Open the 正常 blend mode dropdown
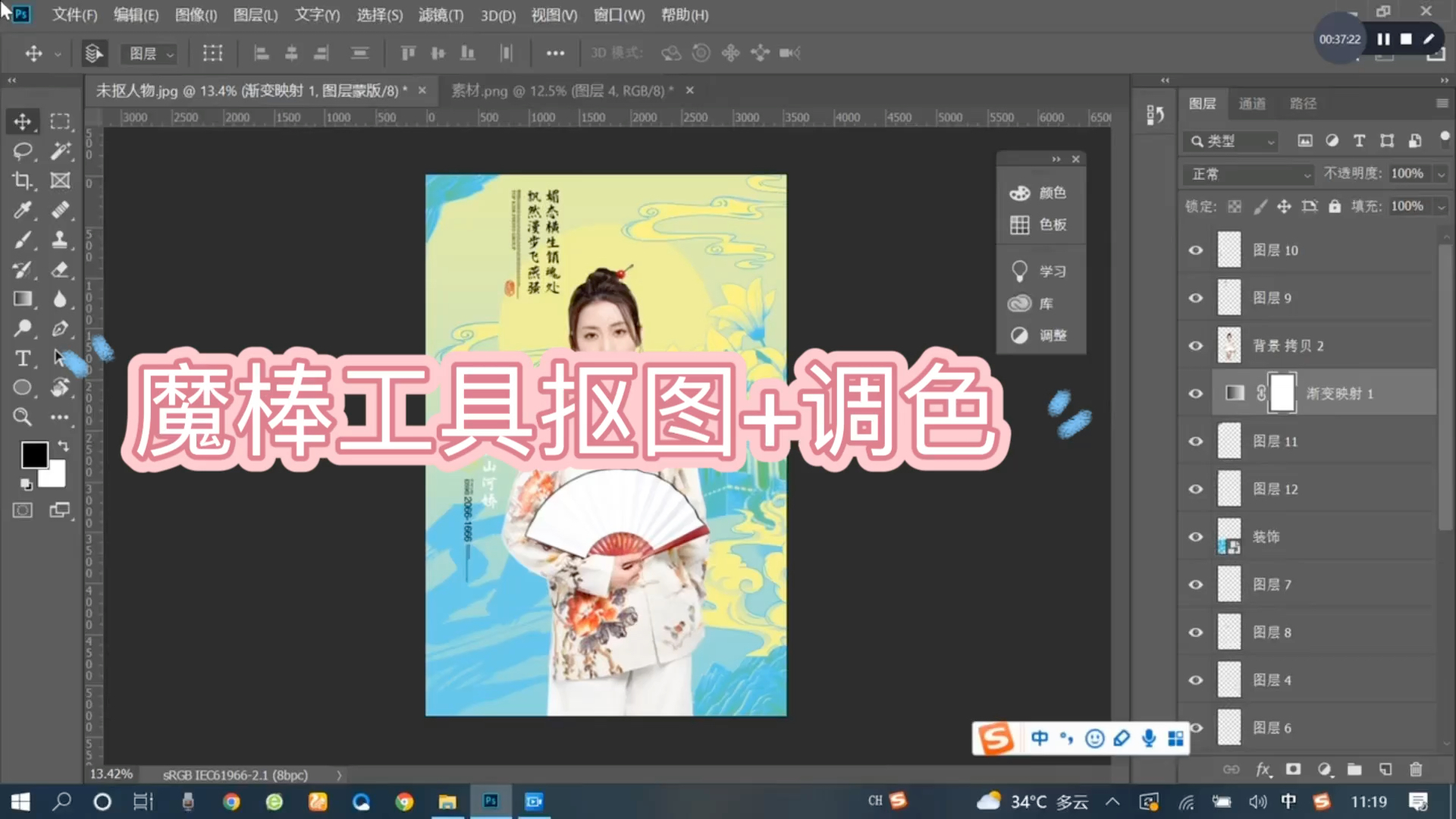Image resolution: width=1456 pixels, height=819 pixels. (1247, 174)
